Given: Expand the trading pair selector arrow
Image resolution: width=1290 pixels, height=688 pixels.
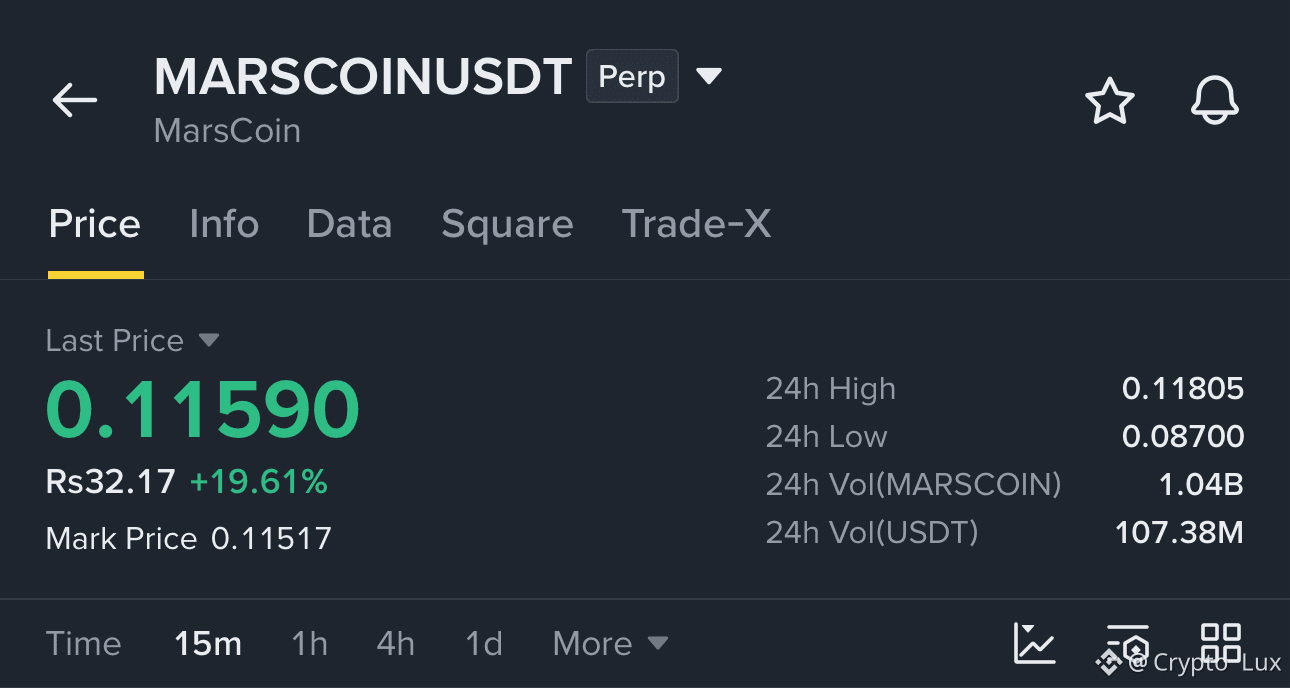Looking at the screenshot, I should click(x=709, y=76).
